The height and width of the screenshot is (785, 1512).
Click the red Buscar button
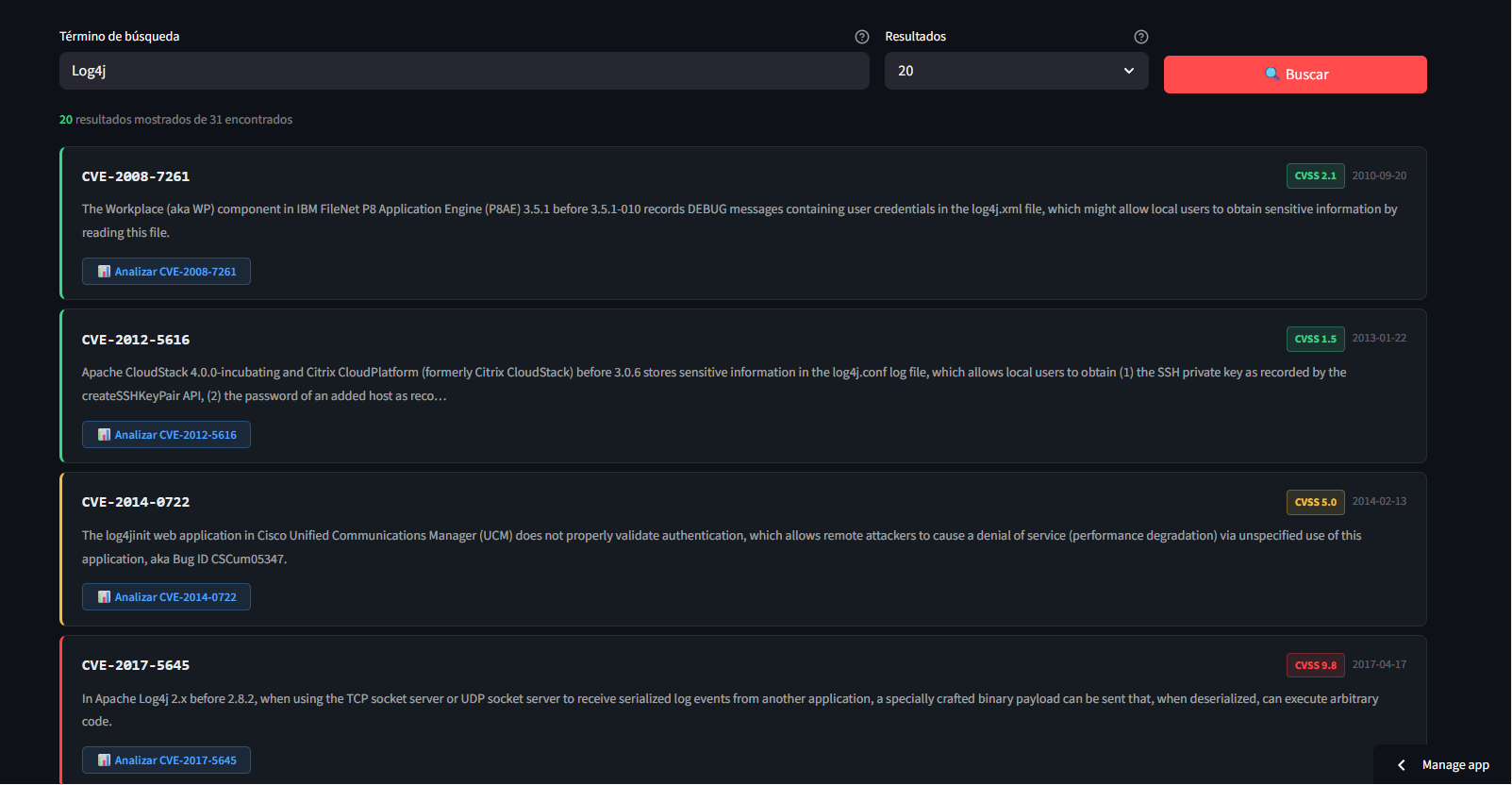tap(1294, 75)
